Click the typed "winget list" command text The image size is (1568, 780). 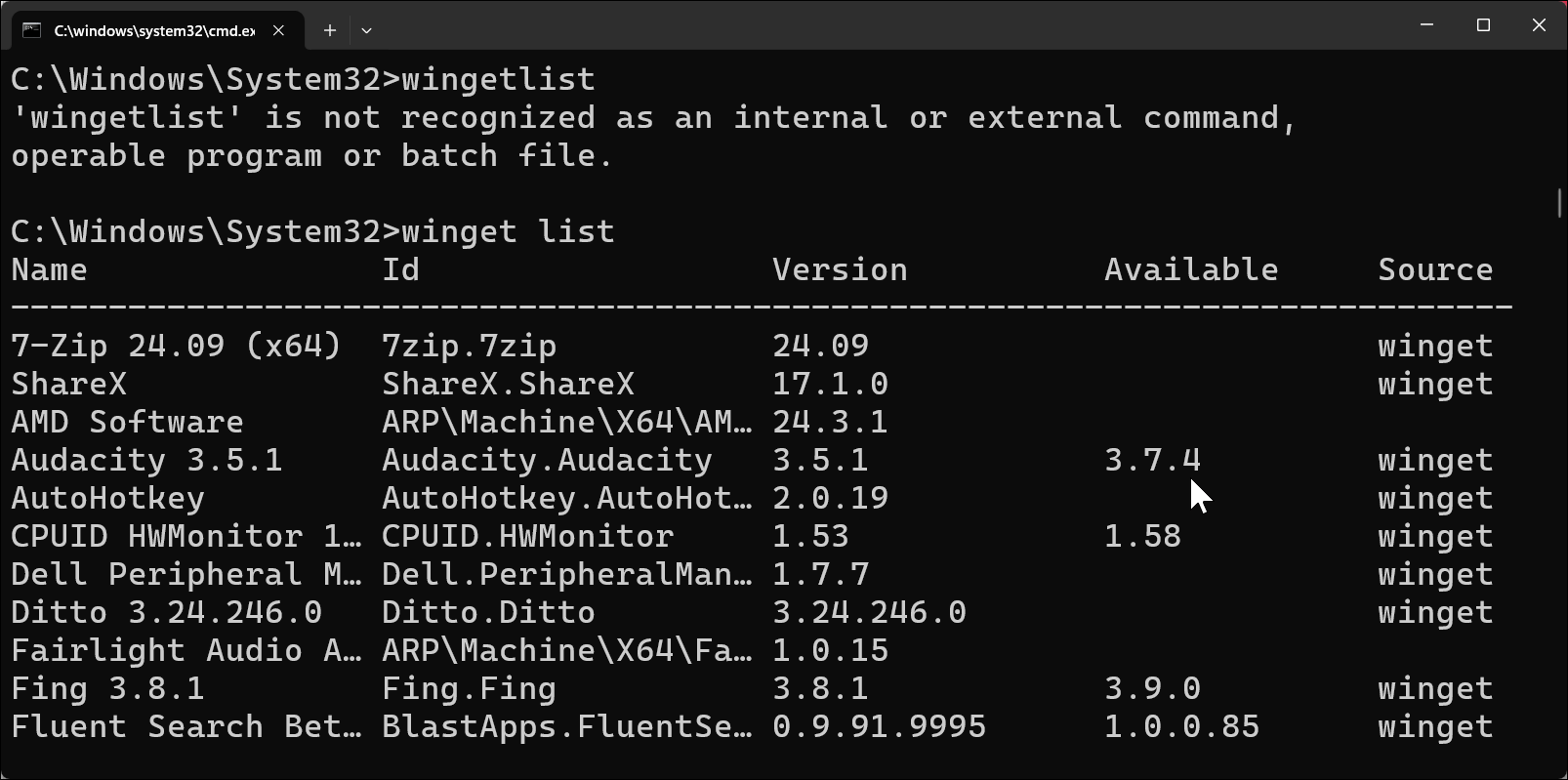pyautogui.click(x=508, y=231)
